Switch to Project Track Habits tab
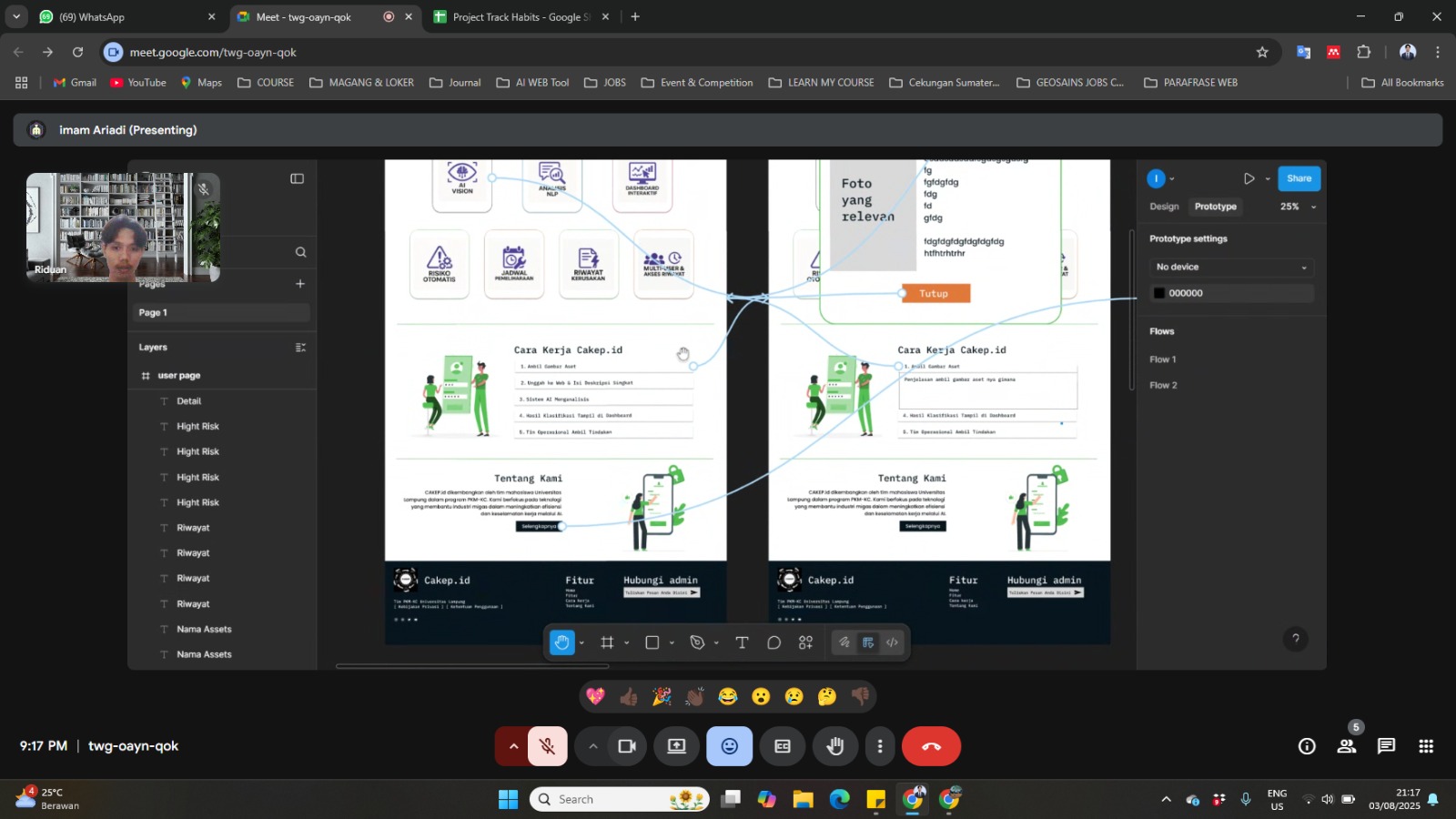The height and width of the screenshot is (819, 1456). [511, 16]
